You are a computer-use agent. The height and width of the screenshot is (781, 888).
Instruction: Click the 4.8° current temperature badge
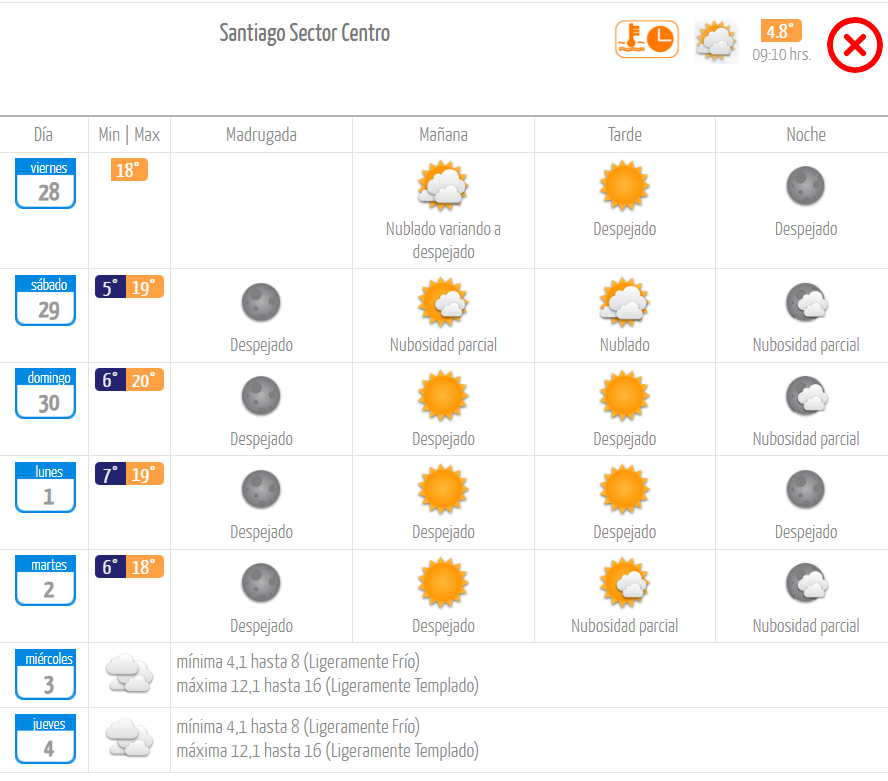point(781,31)
